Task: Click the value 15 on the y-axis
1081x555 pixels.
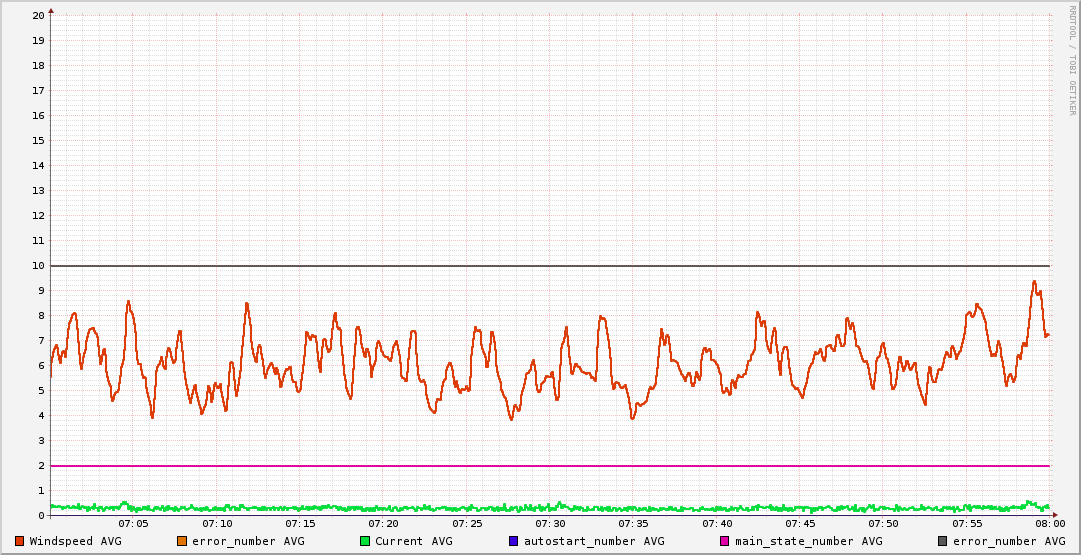Action: click(38, 141)
